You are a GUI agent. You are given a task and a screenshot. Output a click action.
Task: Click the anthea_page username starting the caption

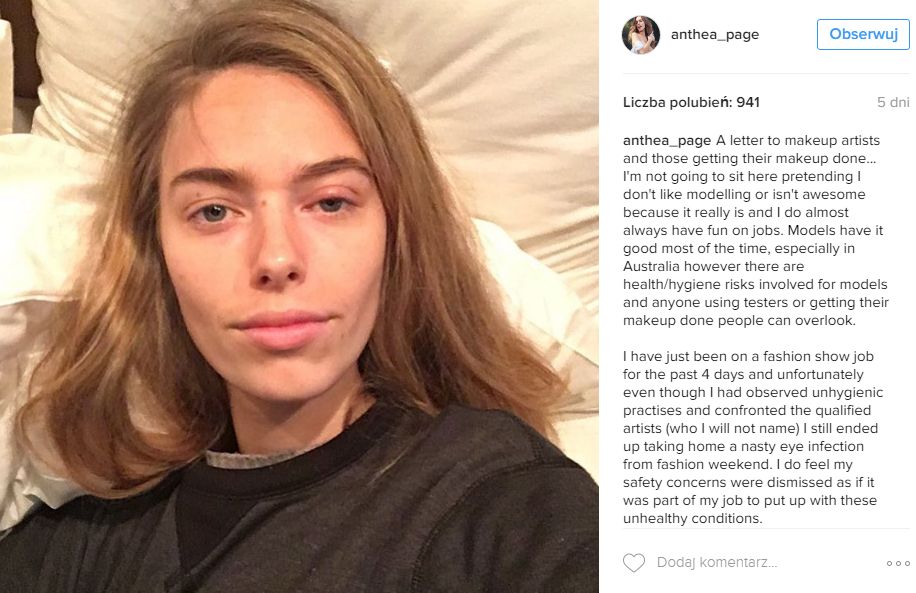[667, 140]
